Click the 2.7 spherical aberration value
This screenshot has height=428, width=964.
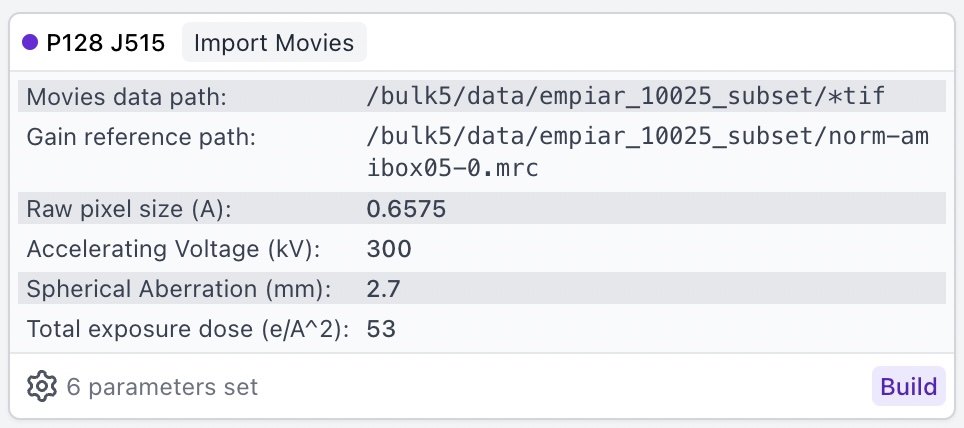(384, 289)
